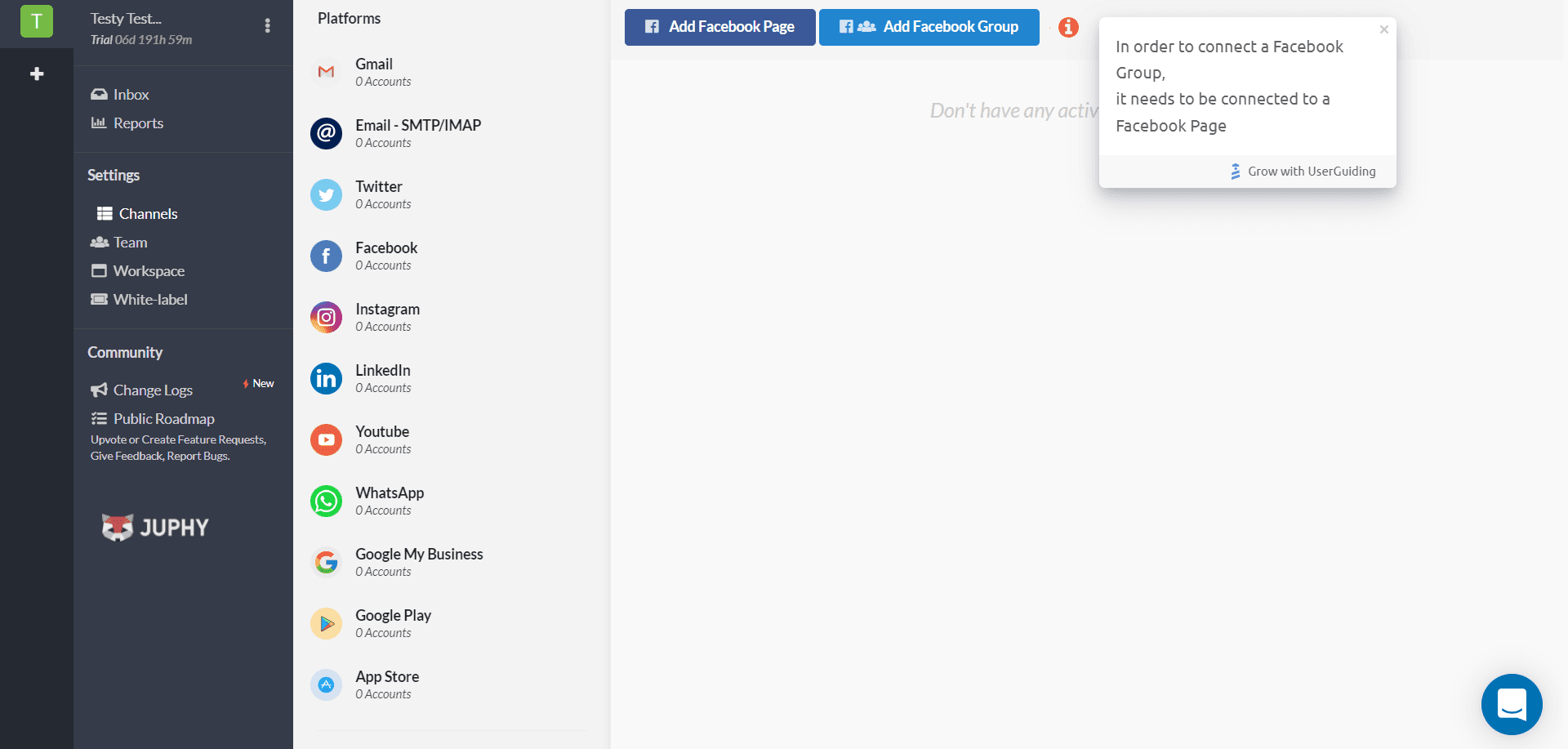Select the Gmail platform icon

point(326,72)
